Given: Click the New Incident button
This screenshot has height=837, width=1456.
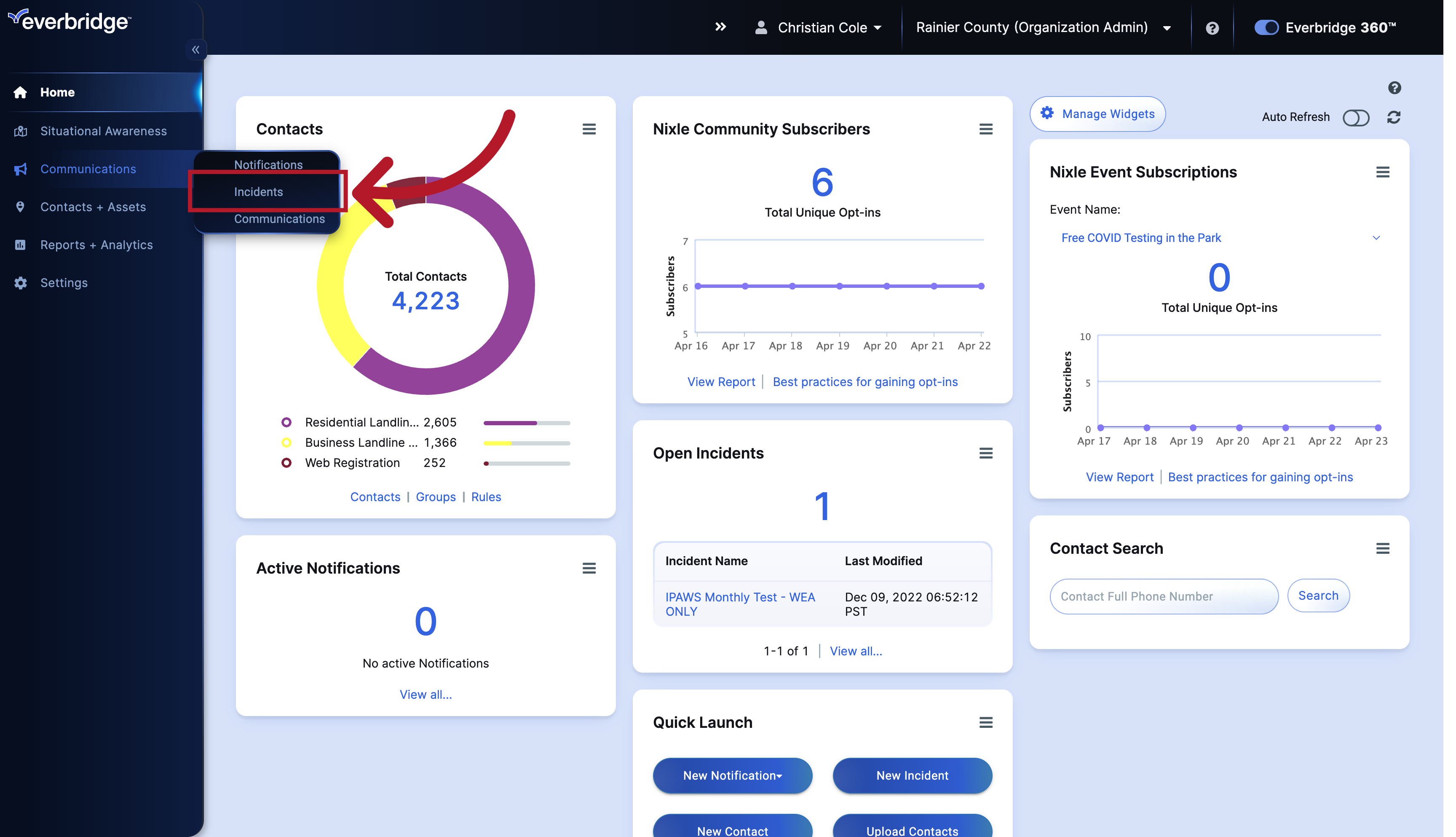Looking at the screenshot, I should pos(912,775).
